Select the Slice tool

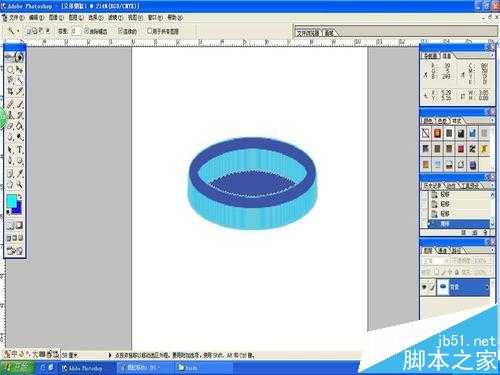click(x=20, y=91)
